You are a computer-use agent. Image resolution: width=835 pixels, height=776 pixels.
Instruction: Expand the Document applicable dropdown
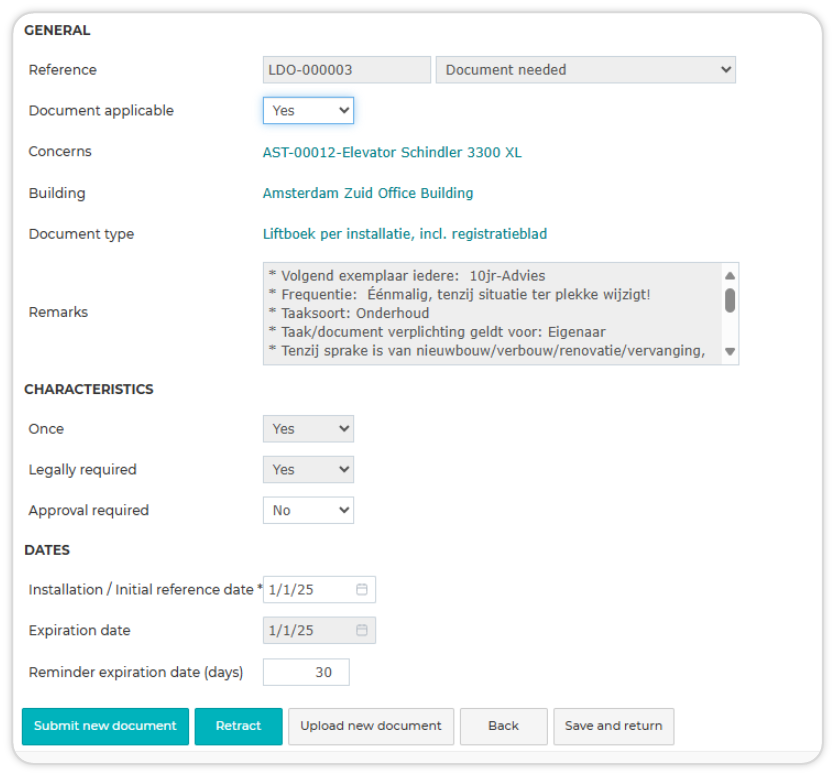[x=308, y=110]
